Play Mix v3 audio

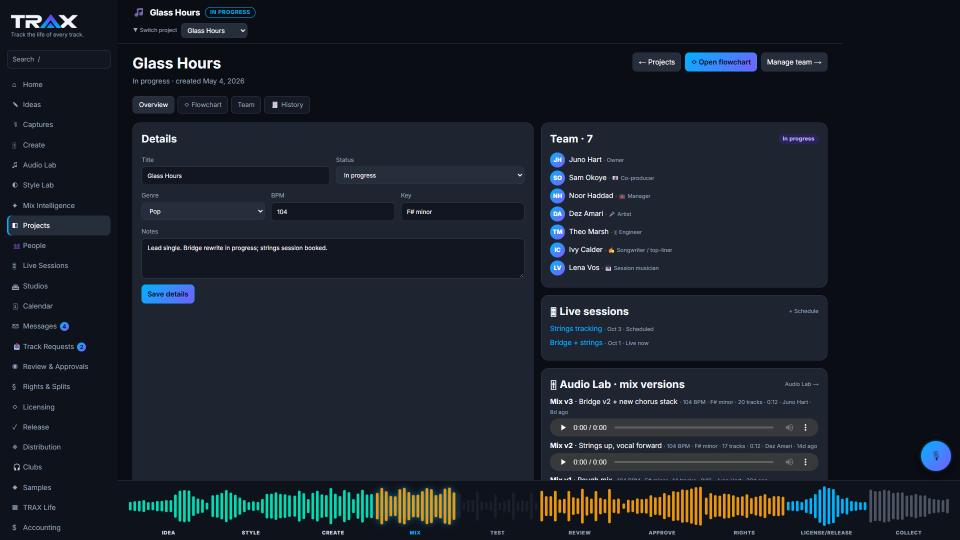[x=563, y=427]
